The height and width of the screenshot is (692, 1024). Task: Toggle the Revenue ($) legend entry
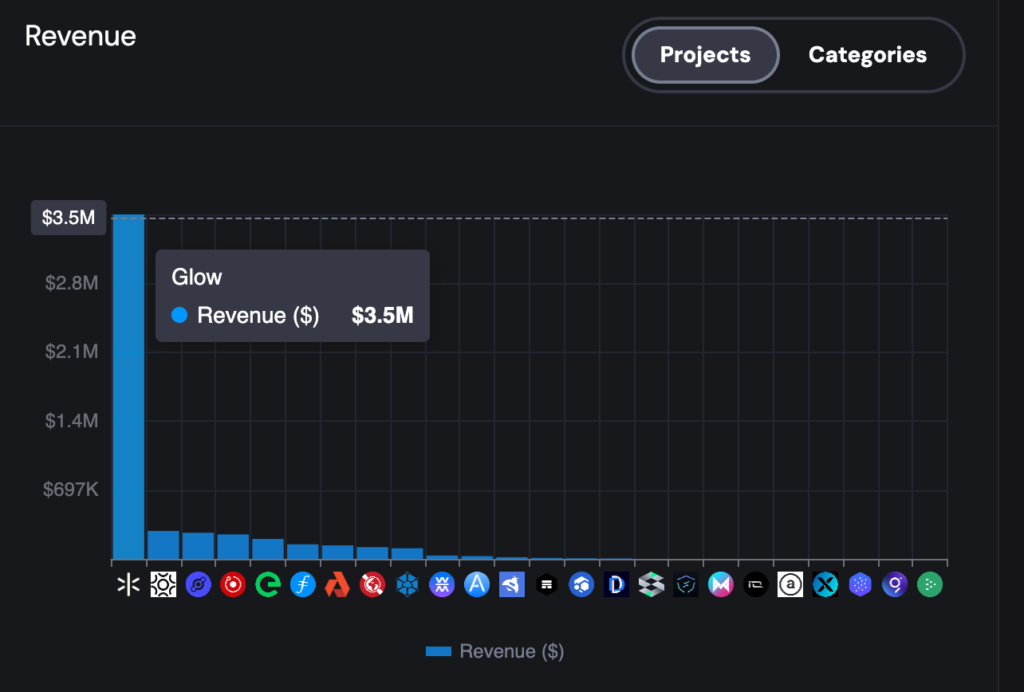494,651
